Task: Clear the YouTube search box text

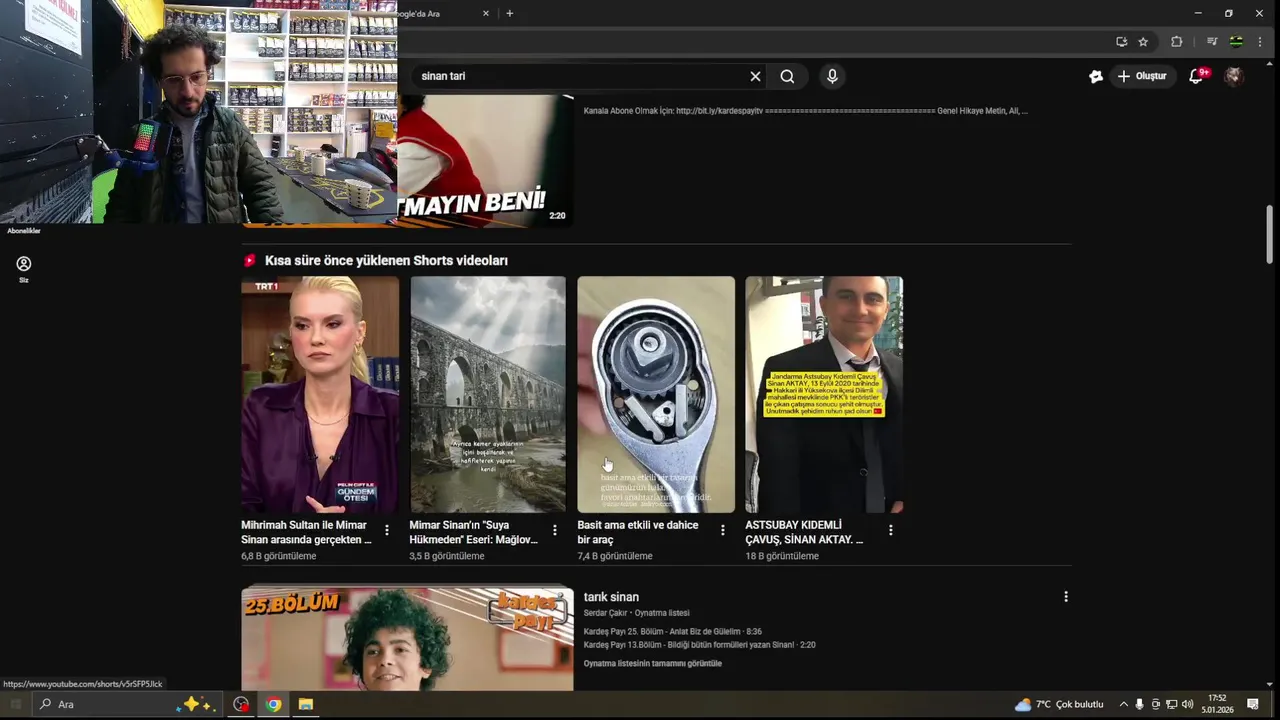Action: (755, 76)
